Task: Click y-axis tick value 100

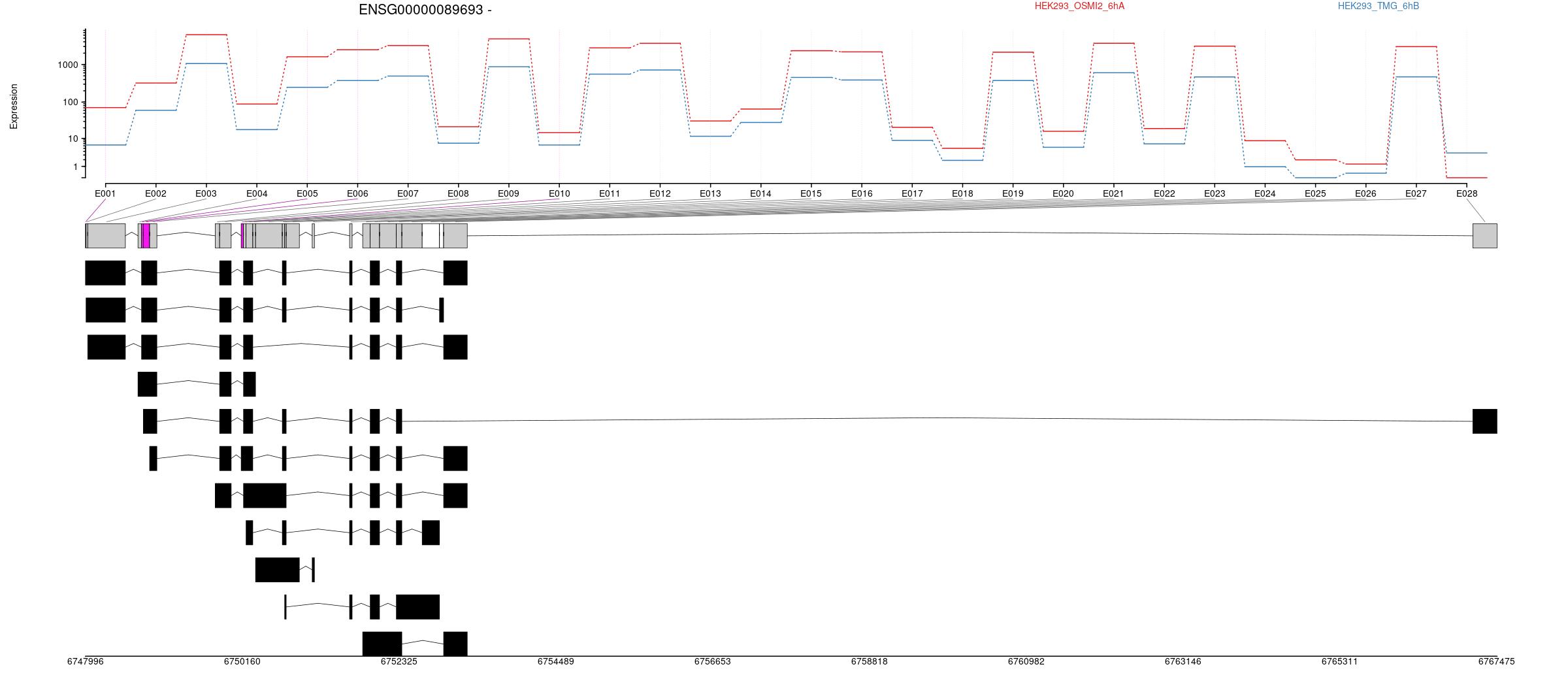Action: (x=70, y=102)
